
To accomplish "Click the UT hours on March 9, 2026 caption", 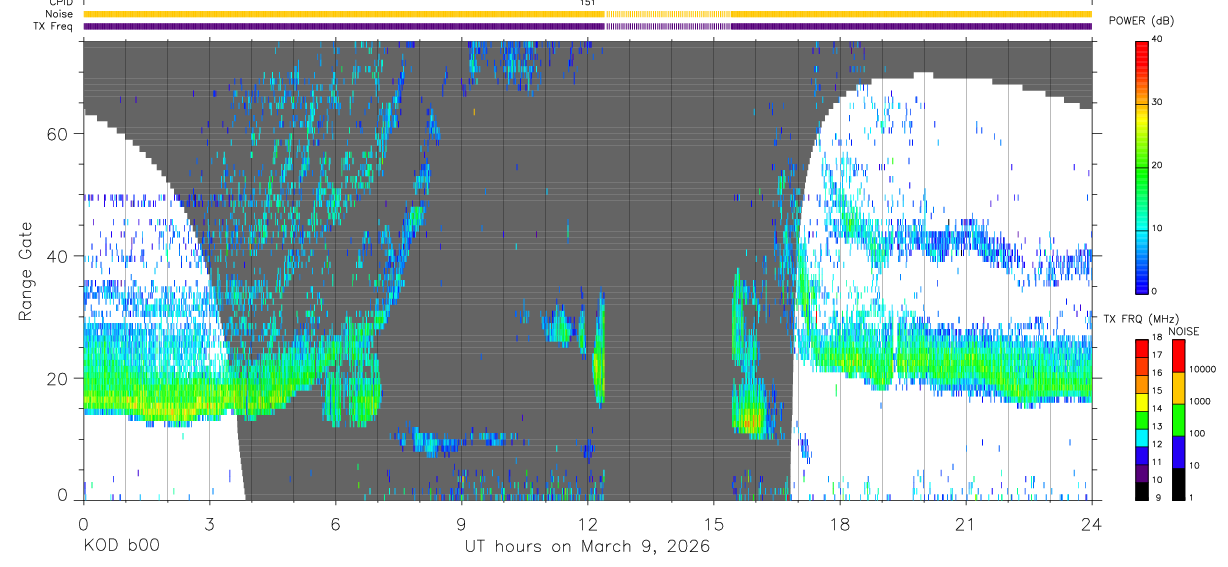I will coord(588,547).
